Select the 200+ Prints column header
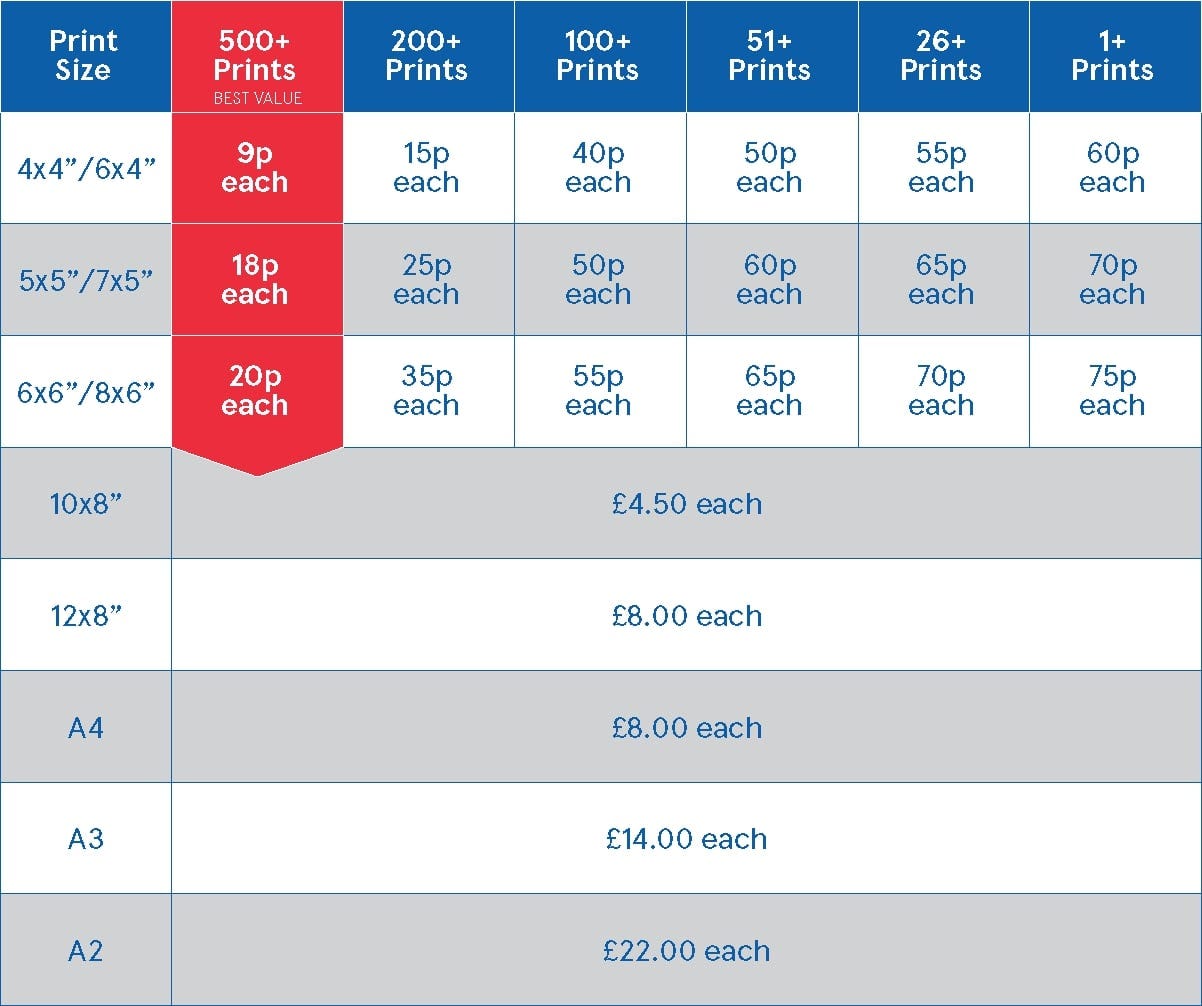1202x1006 pixels. pyautogui.click(x=429, y=56)
